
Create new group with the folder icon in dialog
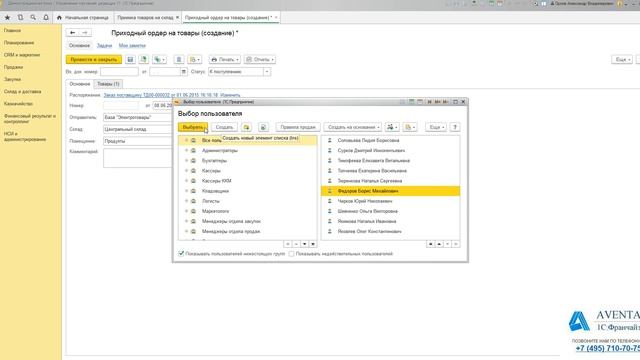pos(246,127)
